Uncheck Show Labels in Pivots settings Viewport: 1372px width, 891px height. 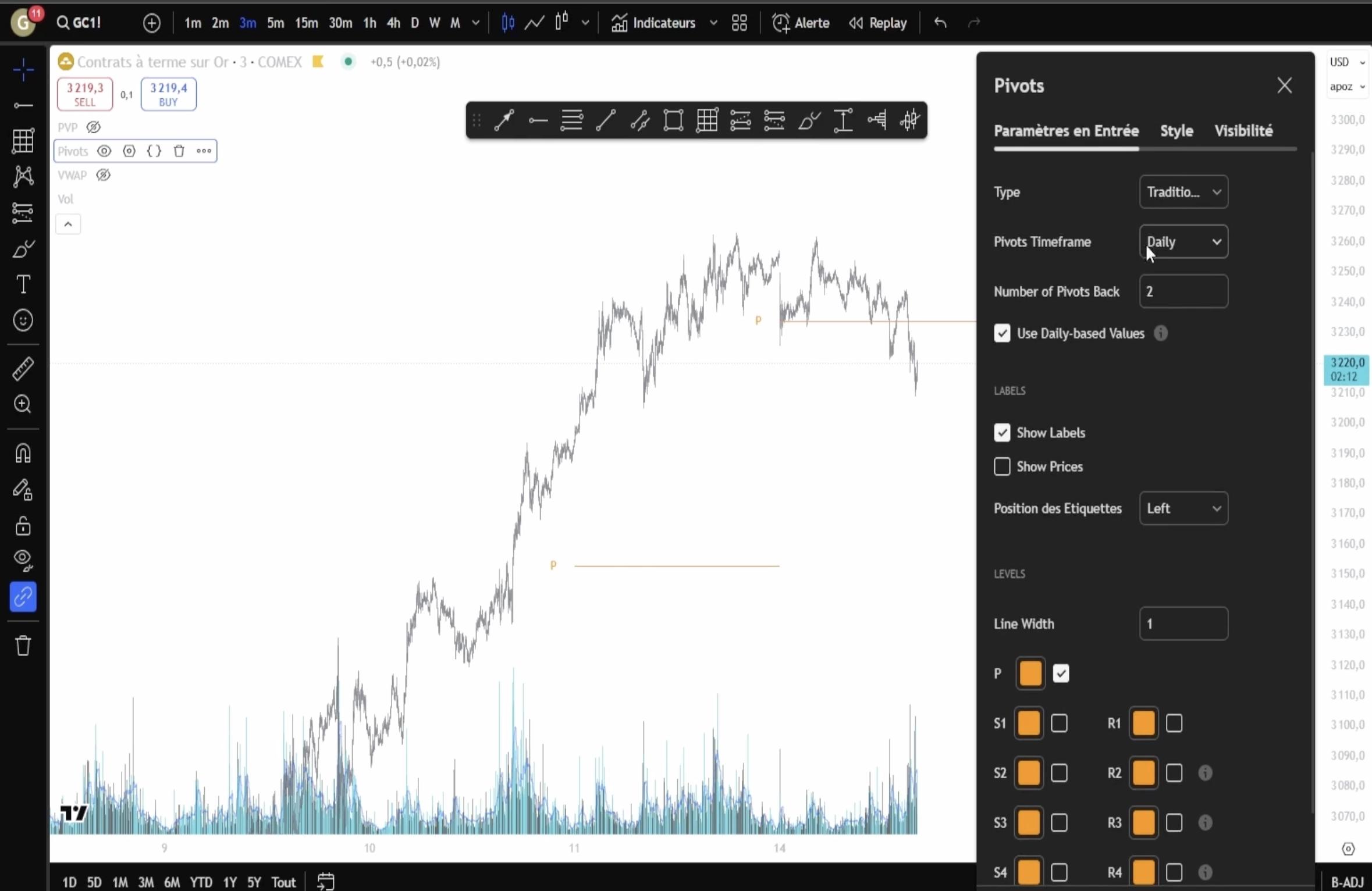coord(1003,433)
